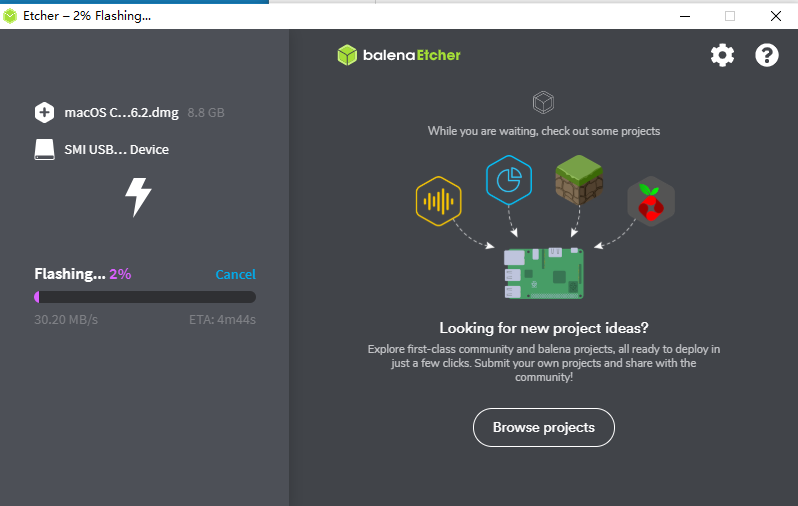The image size is (798, 506).
Task: Click the ETA: 4m44s readout
Action: (222, 320)
